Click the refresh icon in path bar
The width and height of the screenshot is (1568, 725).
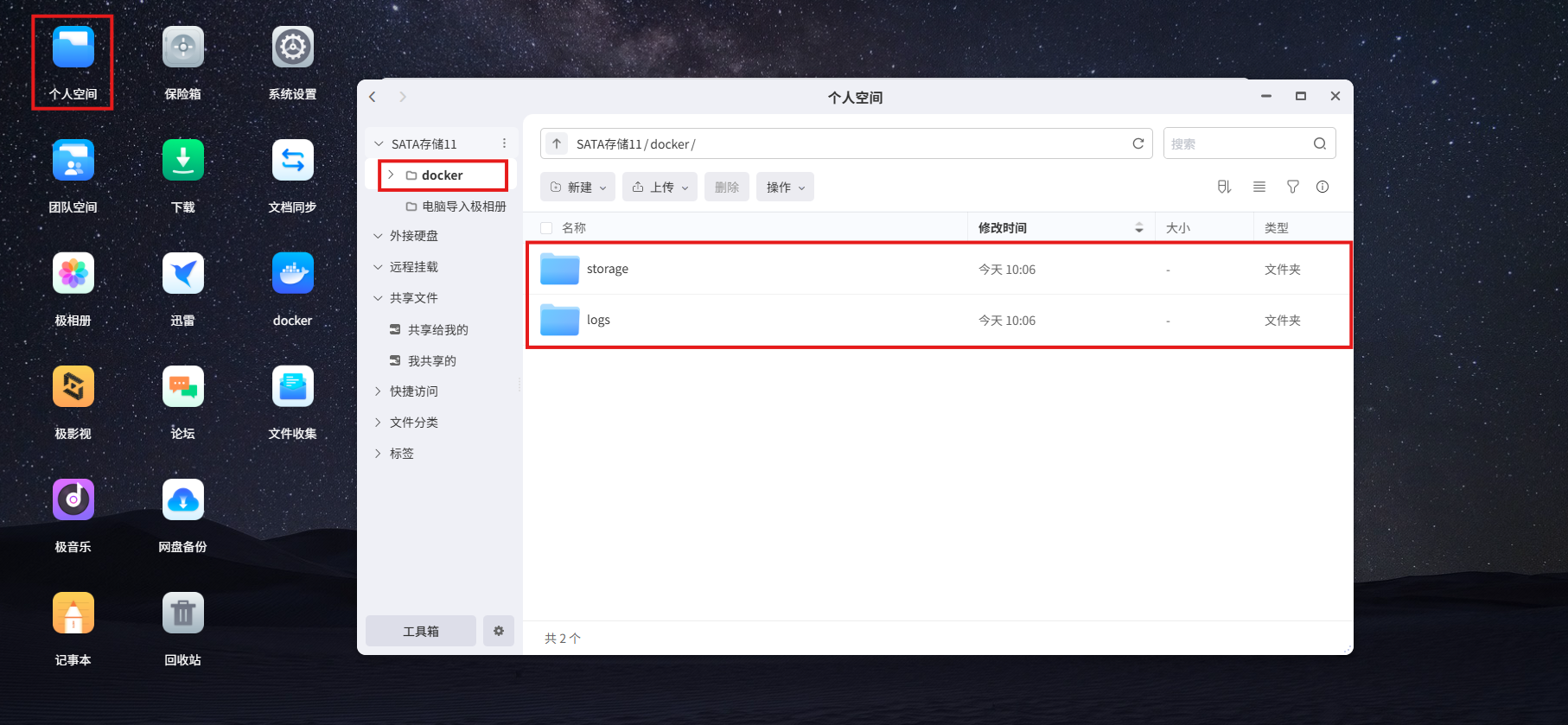point(1138,143)
